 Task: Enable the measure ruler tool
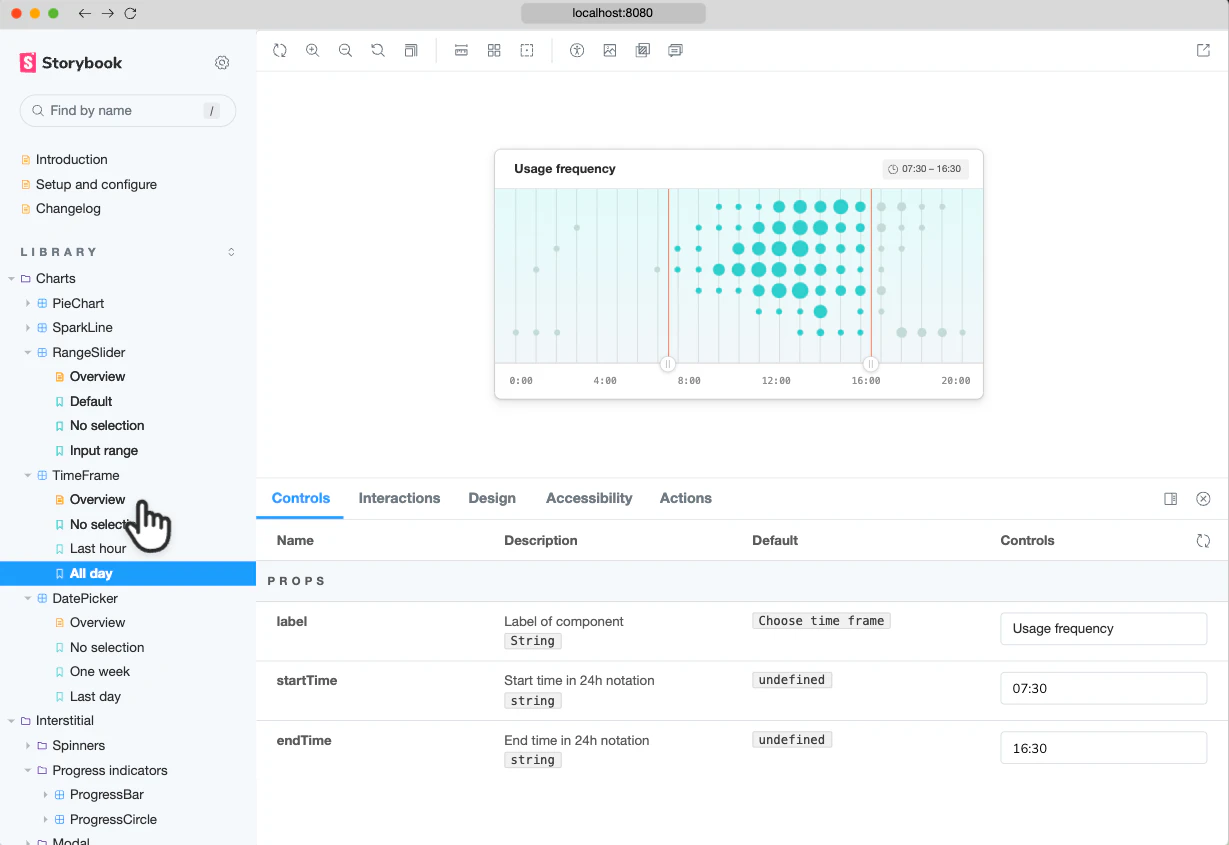point(461,50)
